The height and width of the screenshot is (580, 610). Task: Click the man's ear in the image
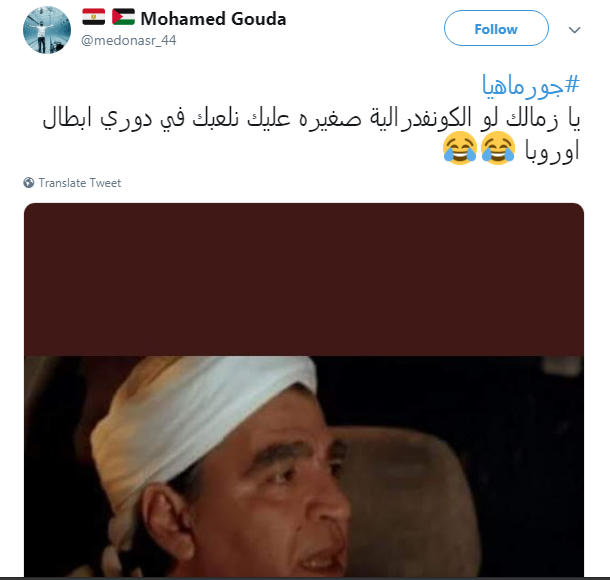pos(167,521)
